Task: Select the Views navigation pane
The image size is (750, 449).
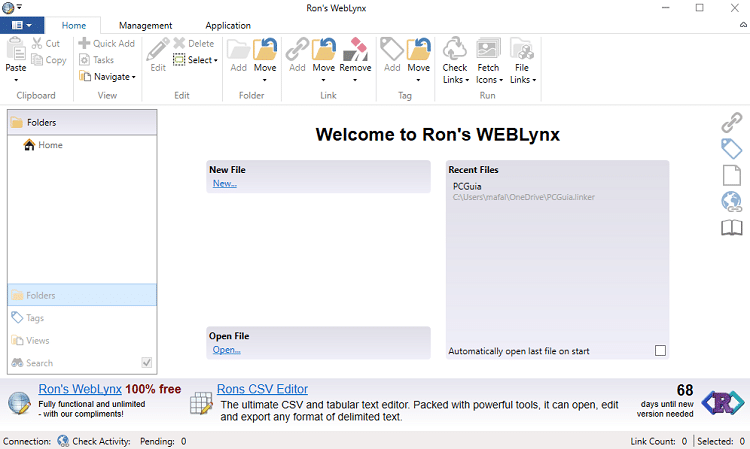Action: point(82,340)
